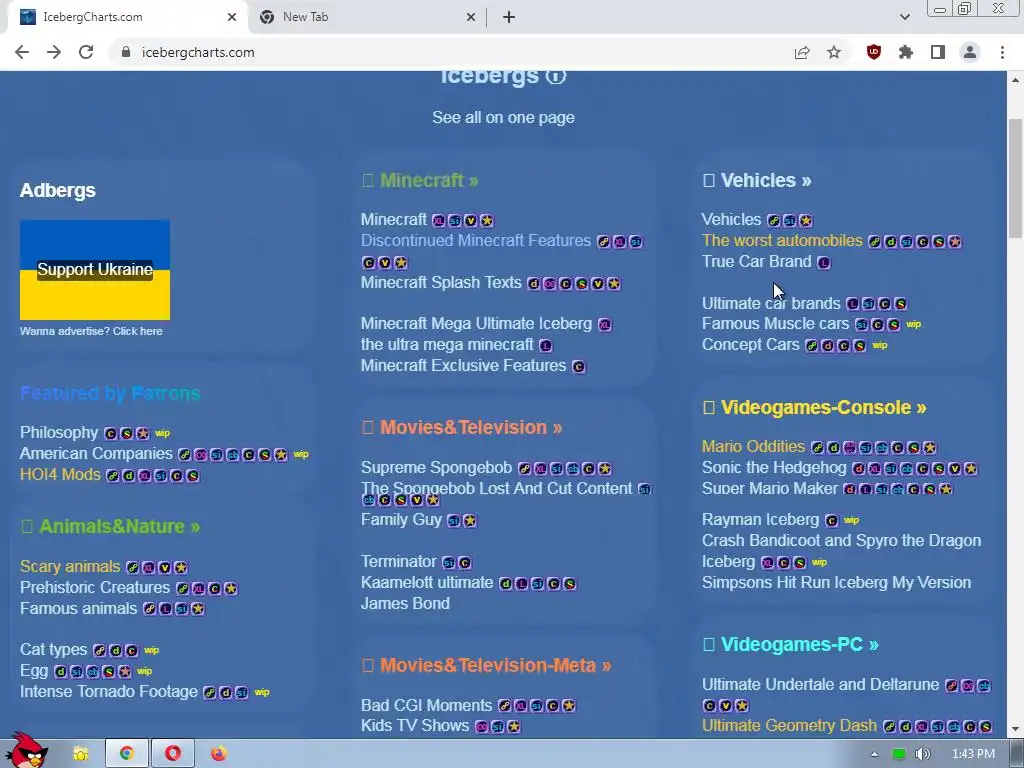
Task: Click the SI badge beside Terminator
Action: click(x=448, y=562)
